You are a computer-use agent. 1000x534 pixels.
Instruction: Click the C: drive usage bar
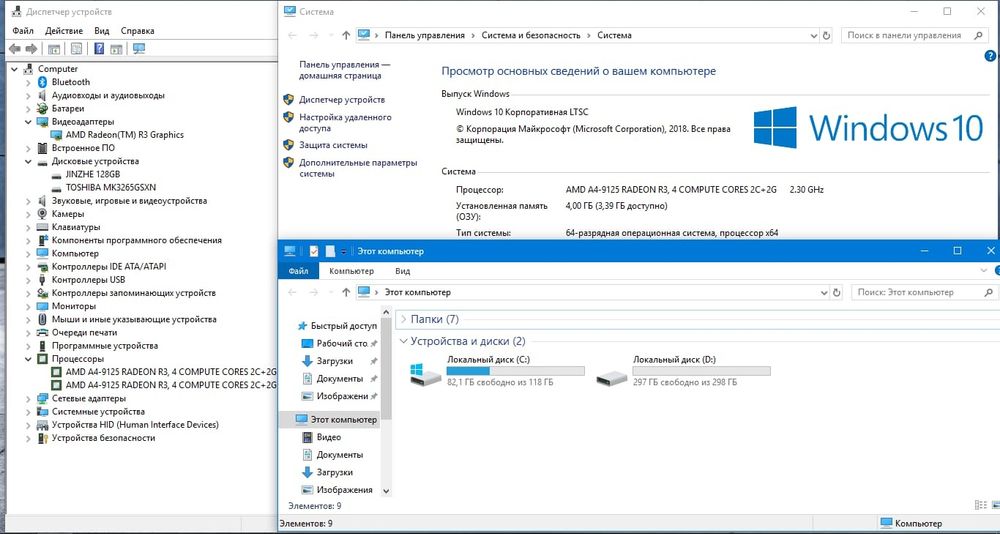(x=515, y=371)
